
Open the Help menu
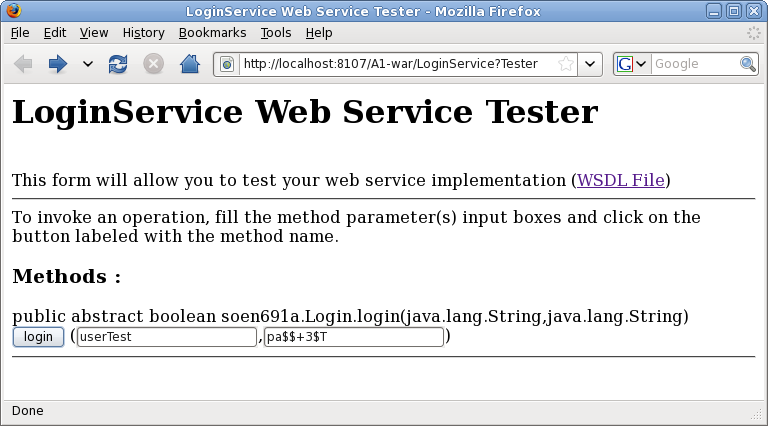[319, 33]
